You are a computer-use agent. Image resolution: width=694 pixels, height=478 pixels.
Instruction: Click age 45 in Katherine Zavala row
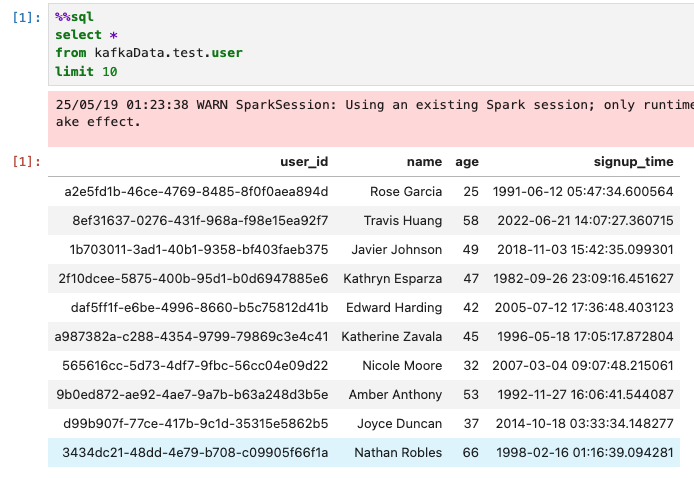(471, 336)
